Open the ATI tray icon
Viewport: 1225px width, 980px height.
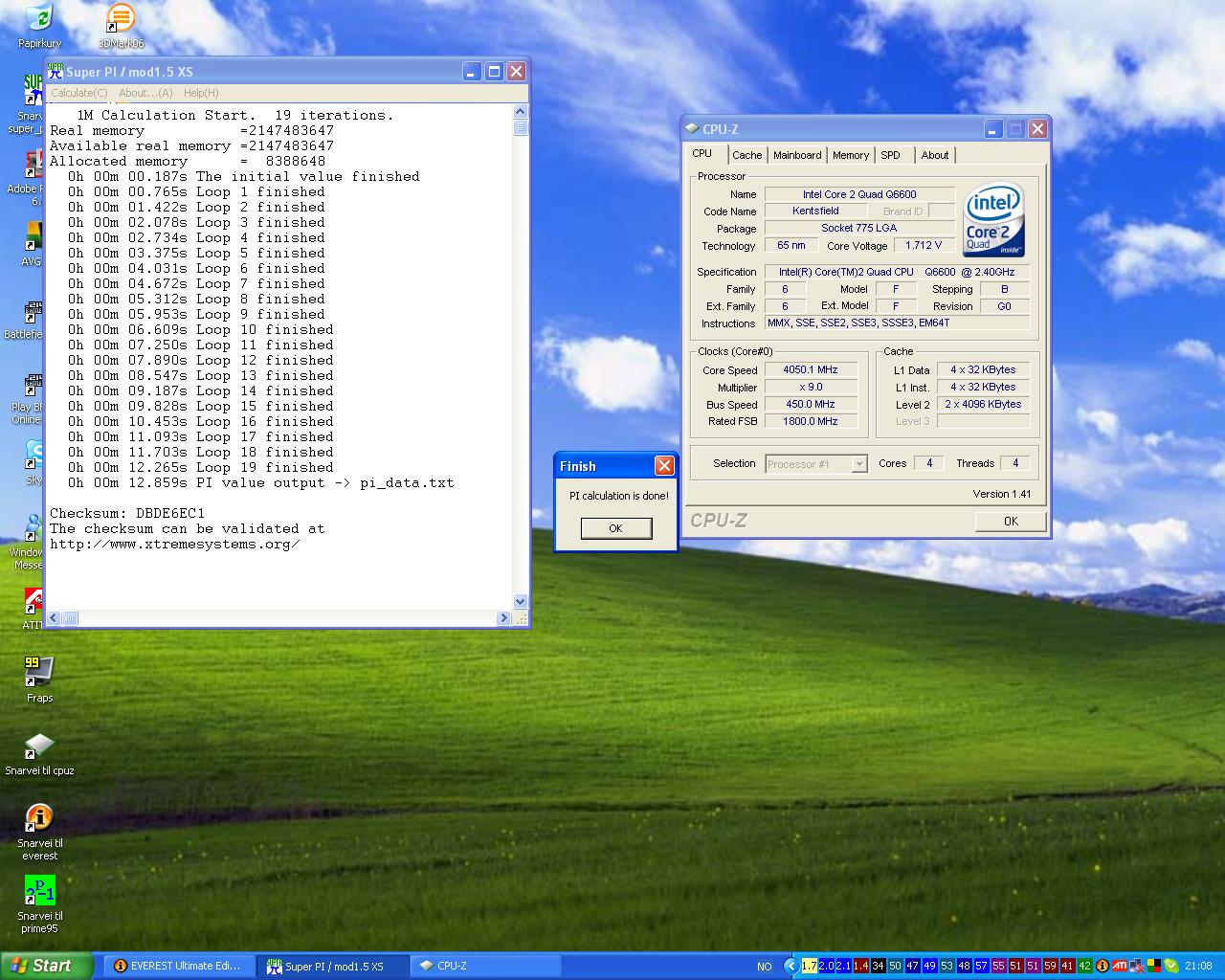[1120, 966]
